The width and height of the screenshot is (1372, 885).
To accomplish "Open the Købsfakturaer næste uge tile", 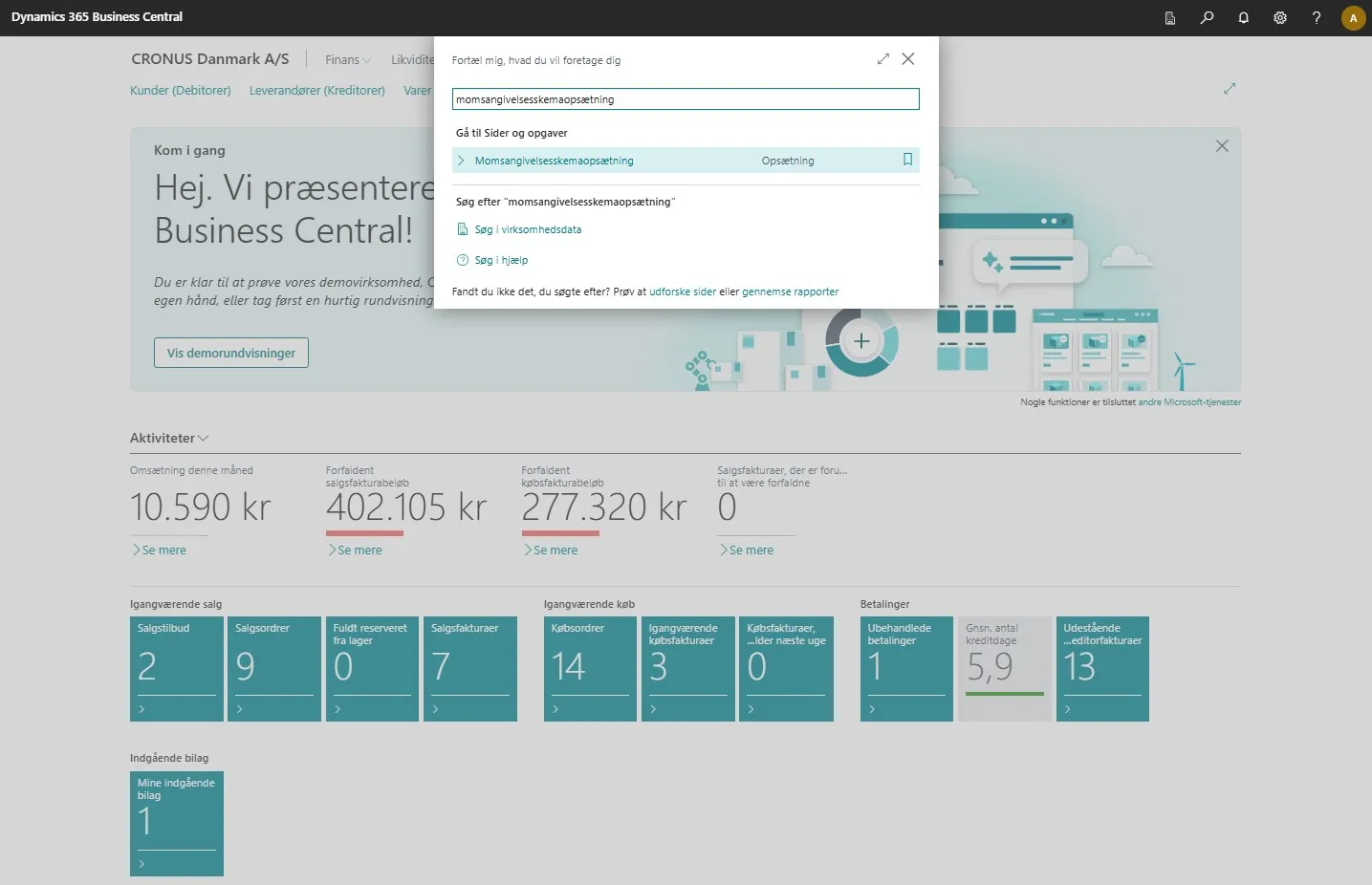I will click(x=787, y=669).
